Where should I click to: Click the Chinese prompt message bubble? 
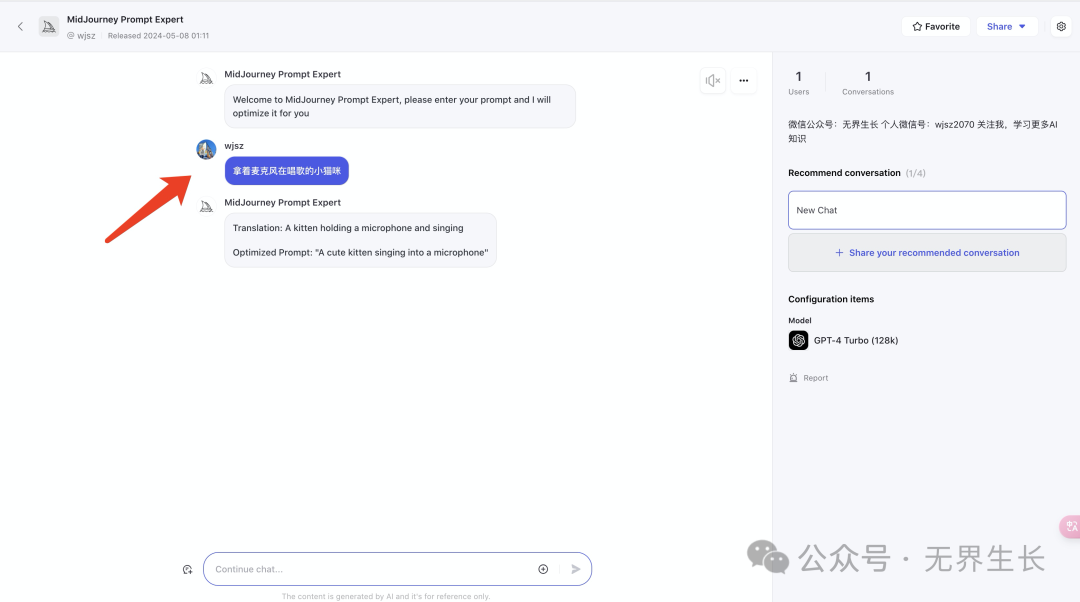pos(287,171)
